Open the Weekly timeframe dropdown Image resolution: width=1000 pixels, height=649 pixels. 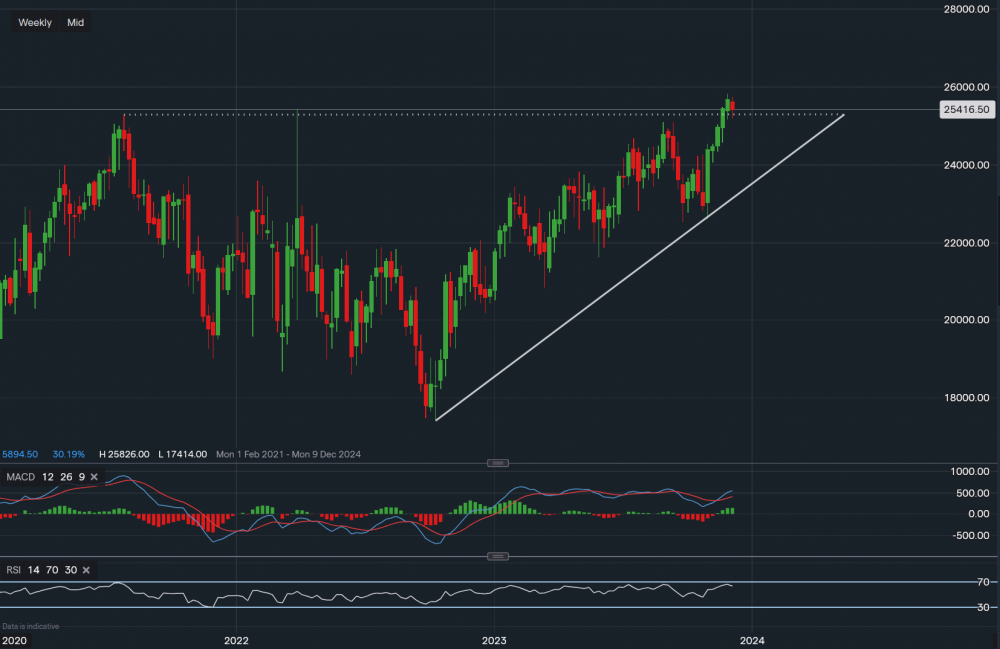tap(35, 21)
